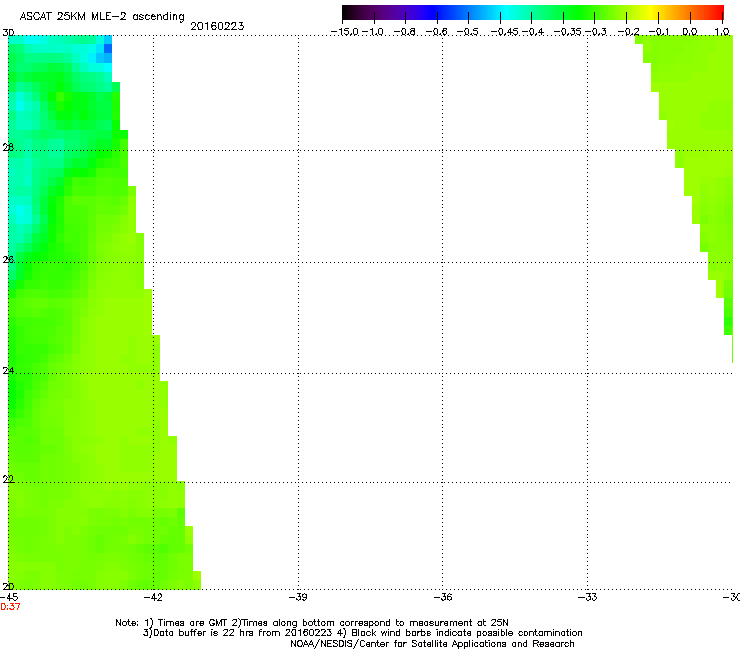Click the dark blue pixel in the left swath
Viewport: 740px width, 650px height.
click(x=108, y=48)
